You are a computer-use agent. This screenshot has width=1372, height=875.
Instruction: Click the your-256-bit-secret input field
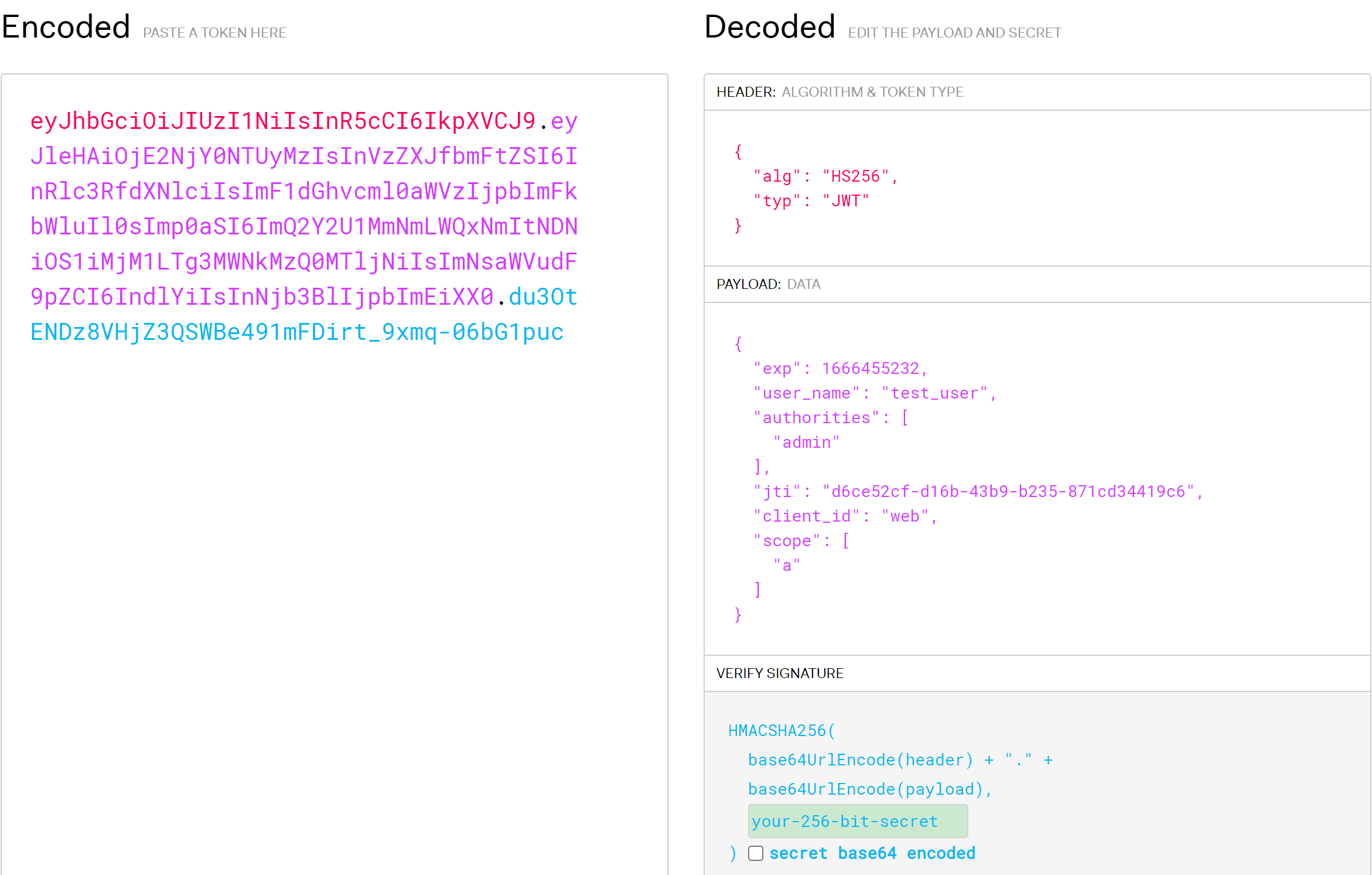(858, 821)
